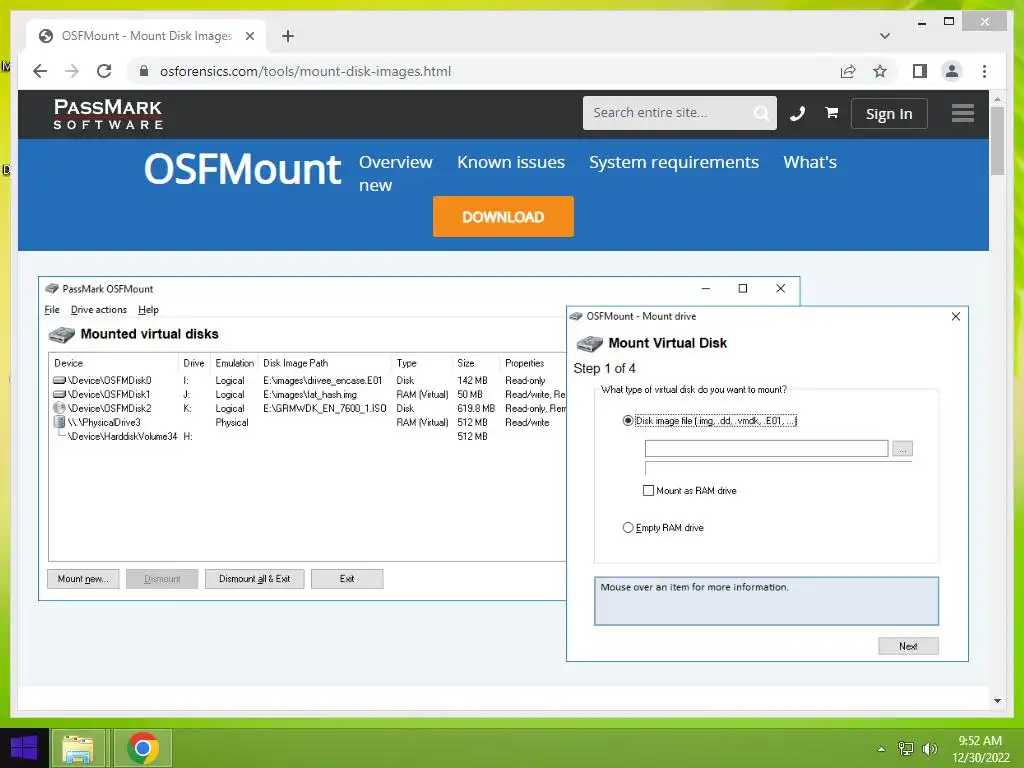Click the Mount Virtual Disk drive icon
The image size is (1024, 768).
589,343
